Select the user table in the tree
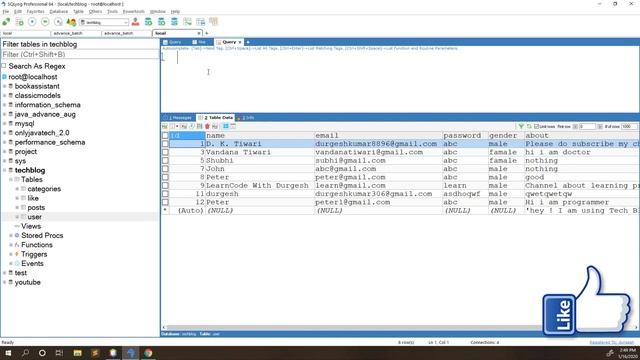Image resolution: width=640 pixels, height=360 pixels. pos(34,217)
